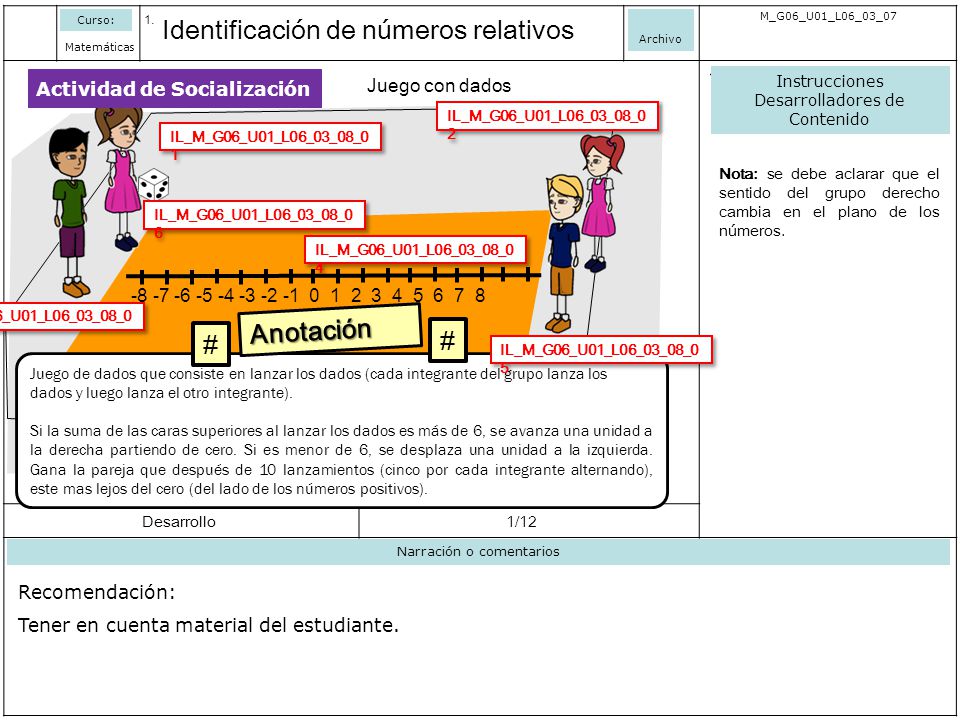Image resolution: width=960 pixels, height=720 pixels.
Task: Select the blond boy in blue shirt
Action: tap(565, 253)
